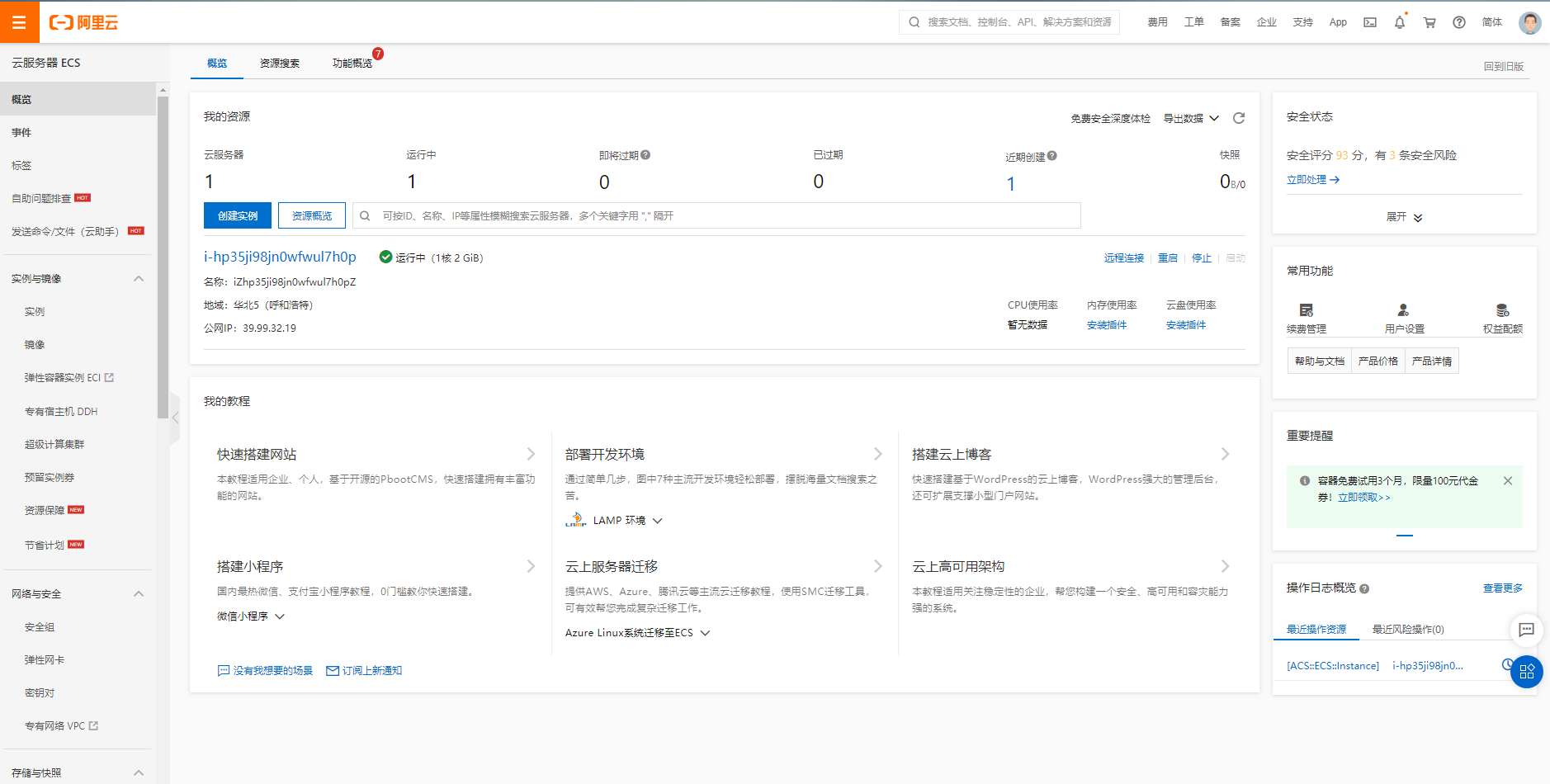This screenshot has width=1550, height=784.
Task: Click 订阅上新通知 mail link
Action: tap(364, 670)
